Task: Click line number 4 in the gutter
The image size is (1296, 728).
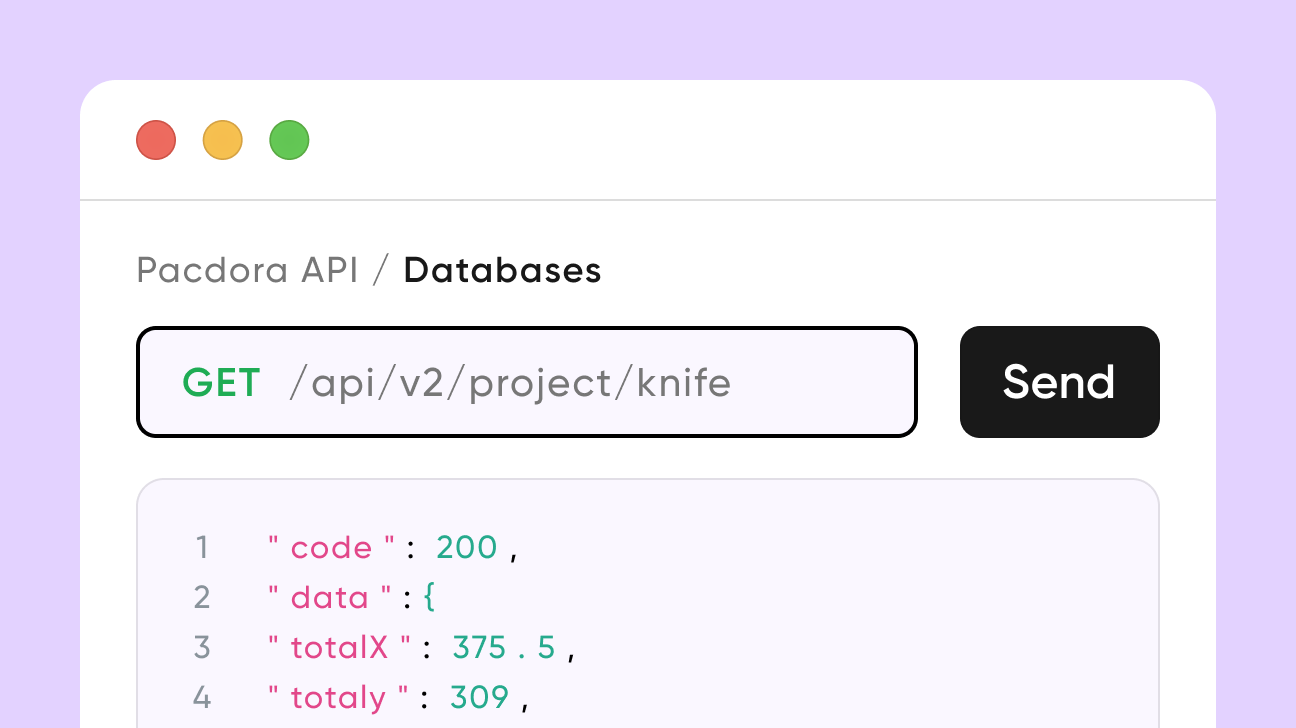Action: coord(202,697)
